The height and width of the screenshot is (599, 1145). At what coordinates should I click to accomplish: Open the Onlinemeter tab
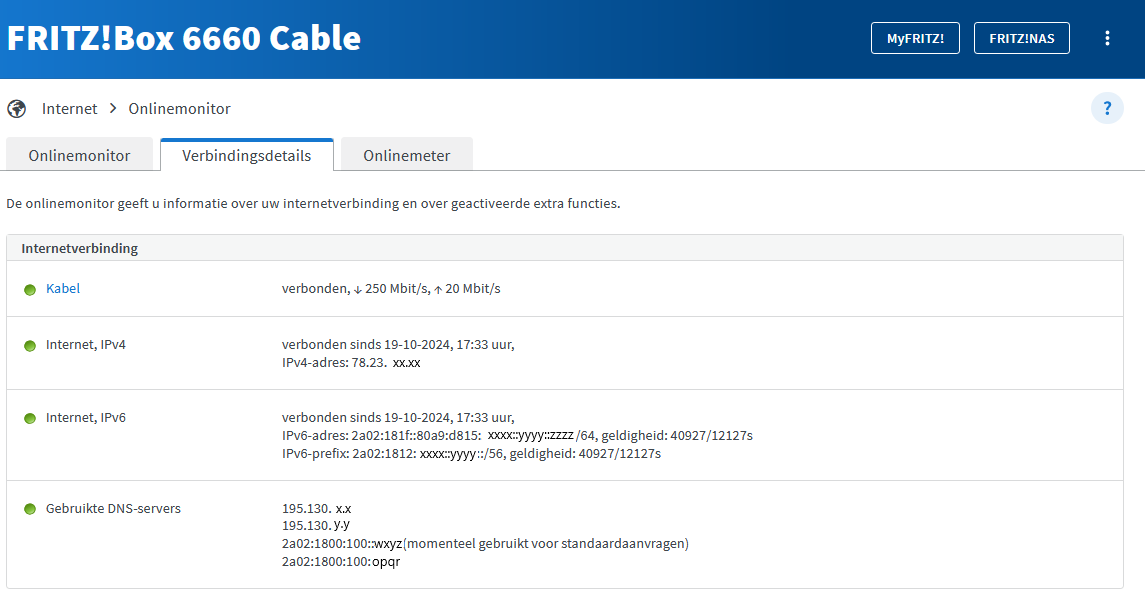(x=406, y=156)
